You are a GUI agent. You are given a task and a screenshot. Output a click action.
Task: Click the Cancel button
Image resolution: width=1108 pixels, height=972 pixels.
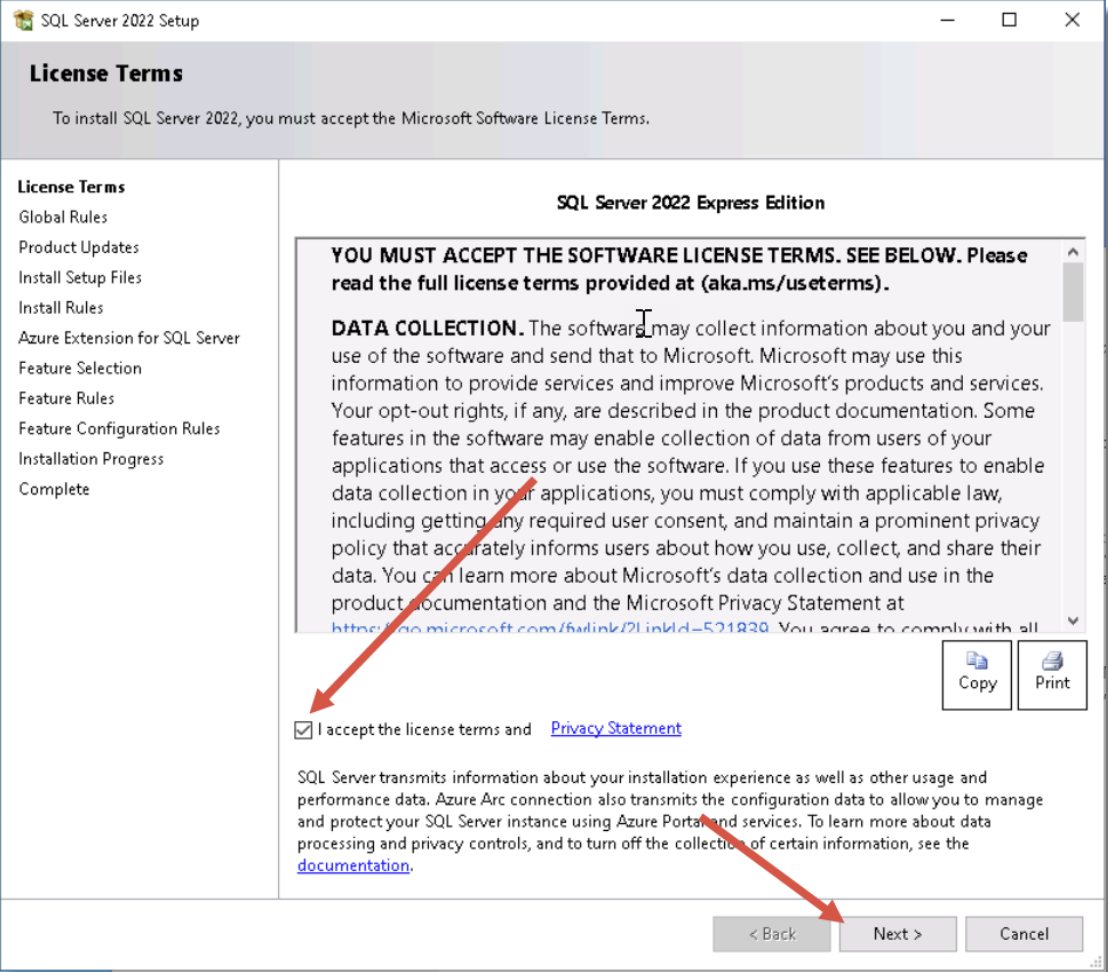pyautogui.click(x=1024, y=934)
